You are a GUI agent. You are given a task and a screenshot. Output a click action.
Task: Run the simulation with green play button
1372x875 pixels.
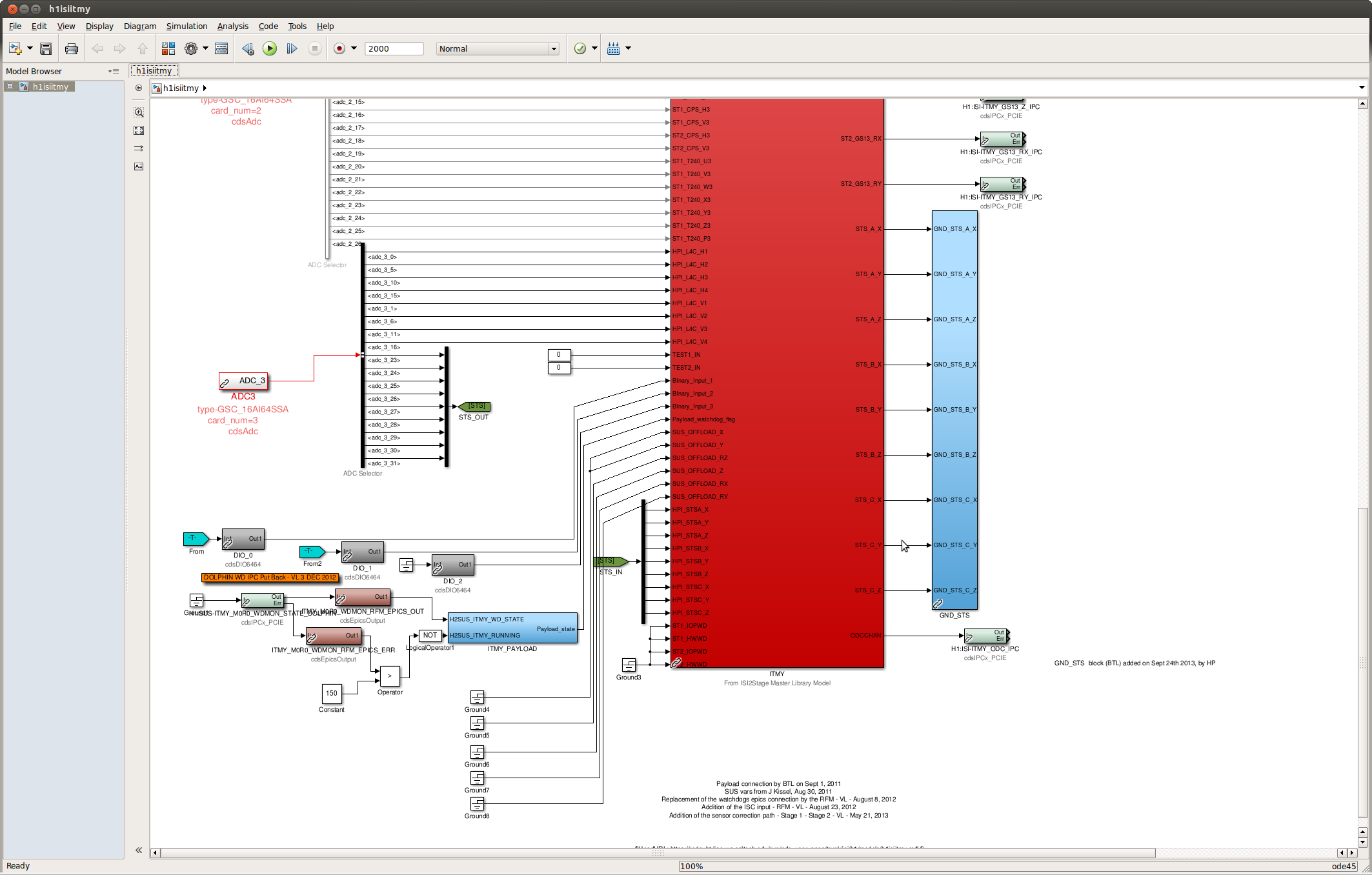pyautogui.click(x=270, y=48)
